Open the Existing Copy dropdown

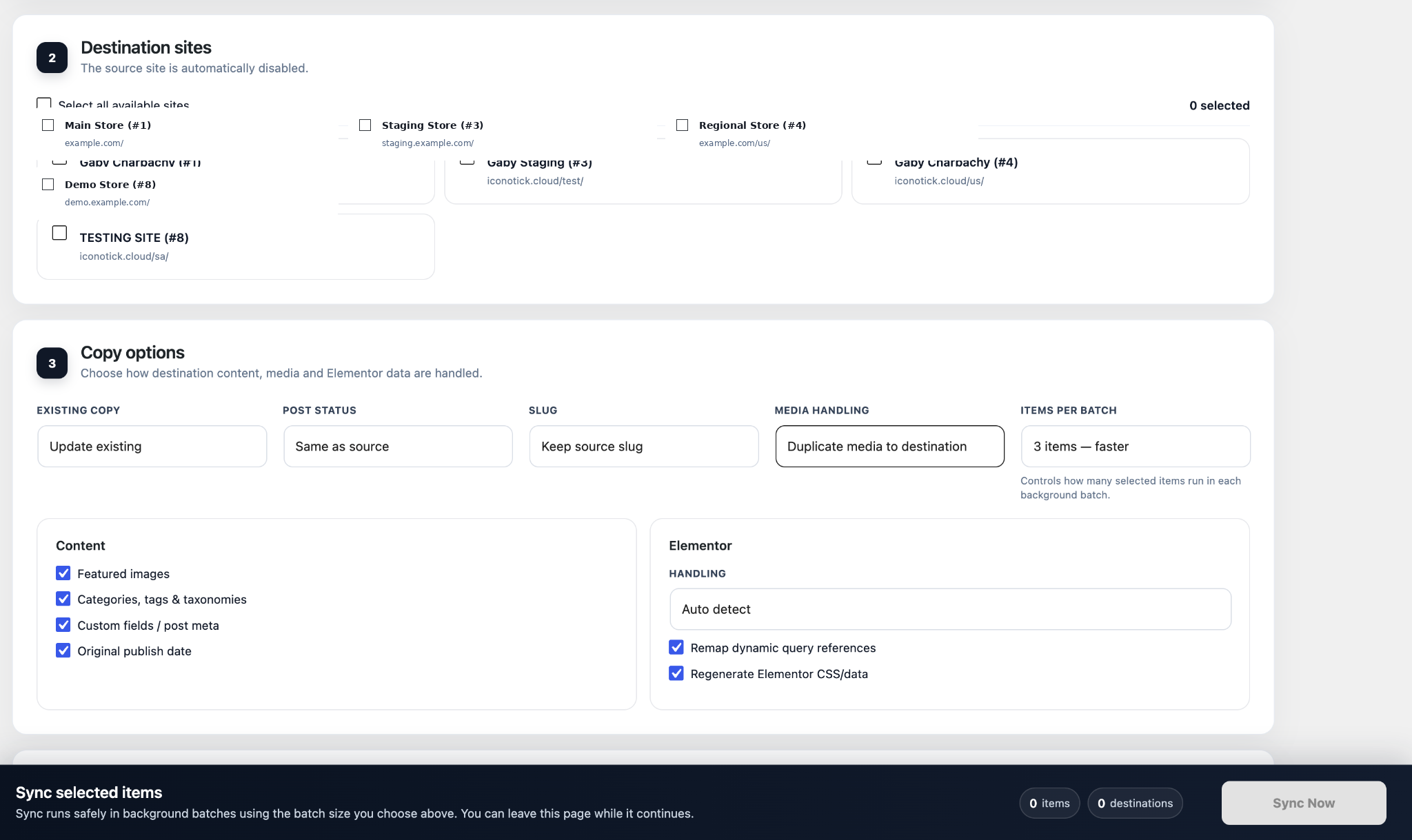(152, 446)
